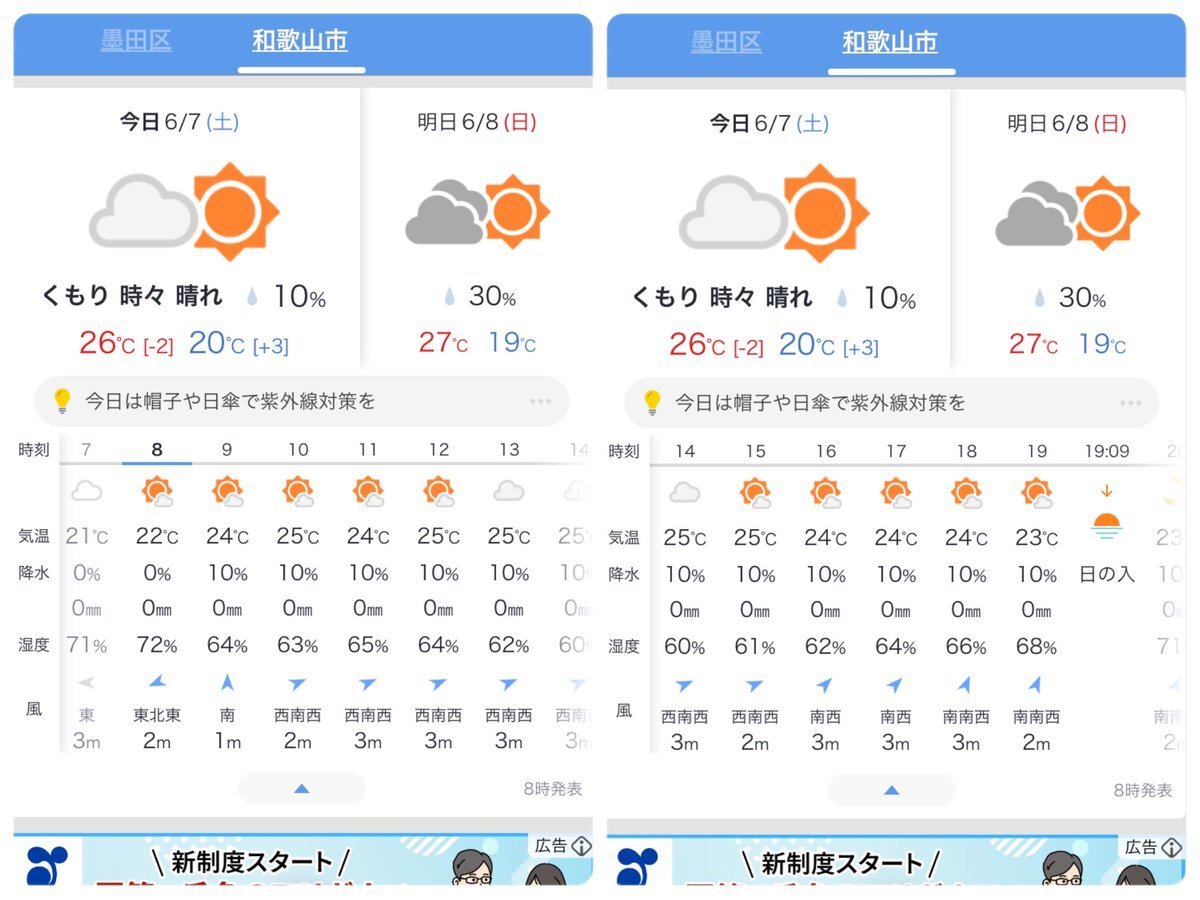Open the three-dots menu on right UV tip
This screenshot has height=900, width=1200.
[1131, 403]
